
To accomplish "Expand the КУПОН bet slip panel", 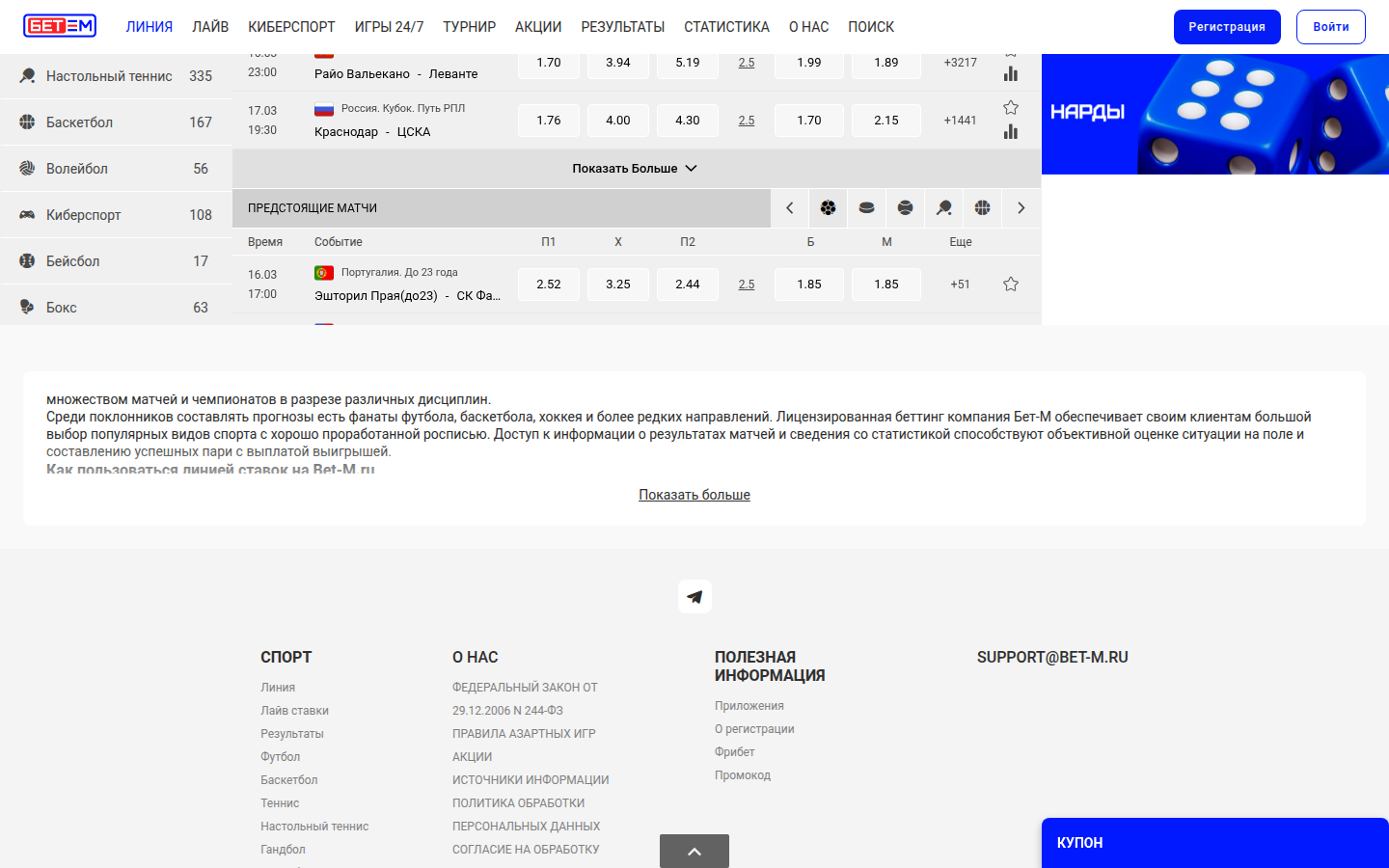I will tap(1213, 843).
